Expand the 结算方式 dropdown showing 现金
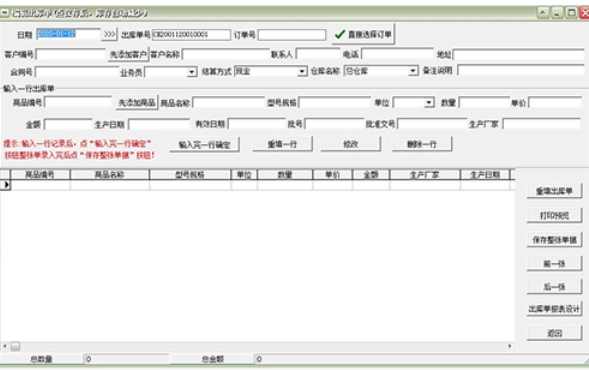589x370 pixels. (x=302, y=71)
